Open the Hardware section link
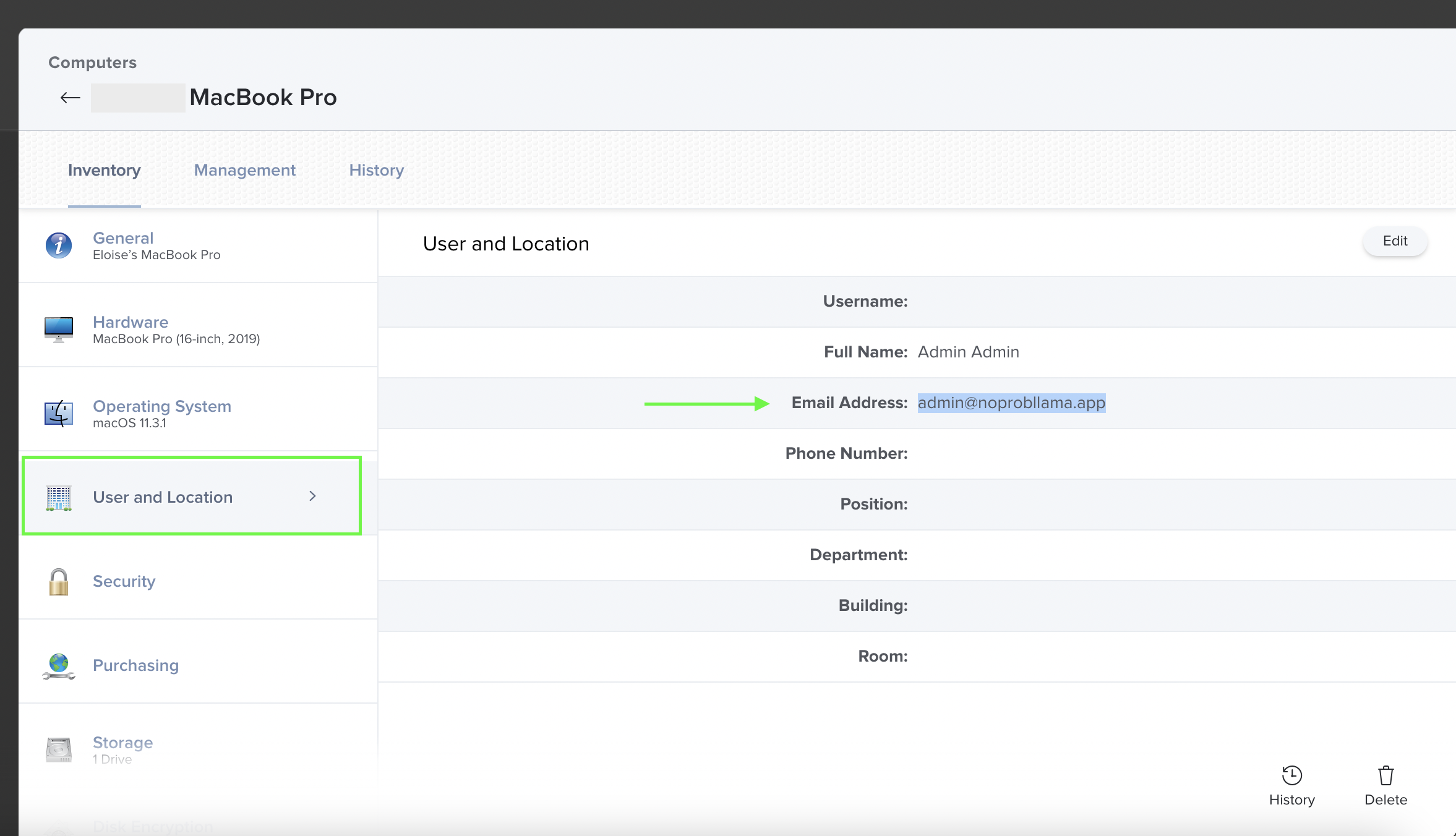 tap(131, 322)
